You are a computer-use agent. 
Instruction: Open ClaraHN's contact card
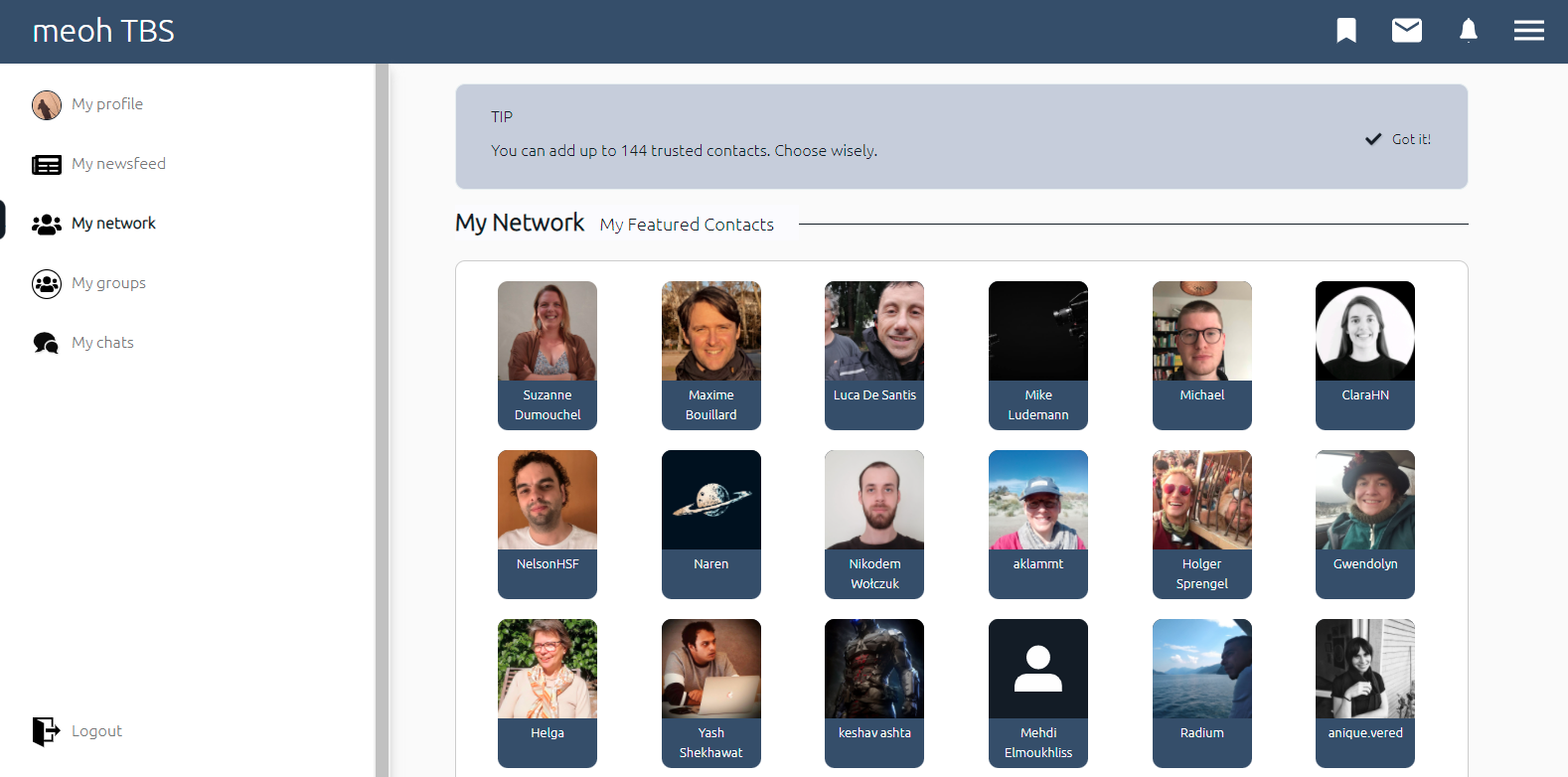pyautogui.click(x=1365, y=356)
